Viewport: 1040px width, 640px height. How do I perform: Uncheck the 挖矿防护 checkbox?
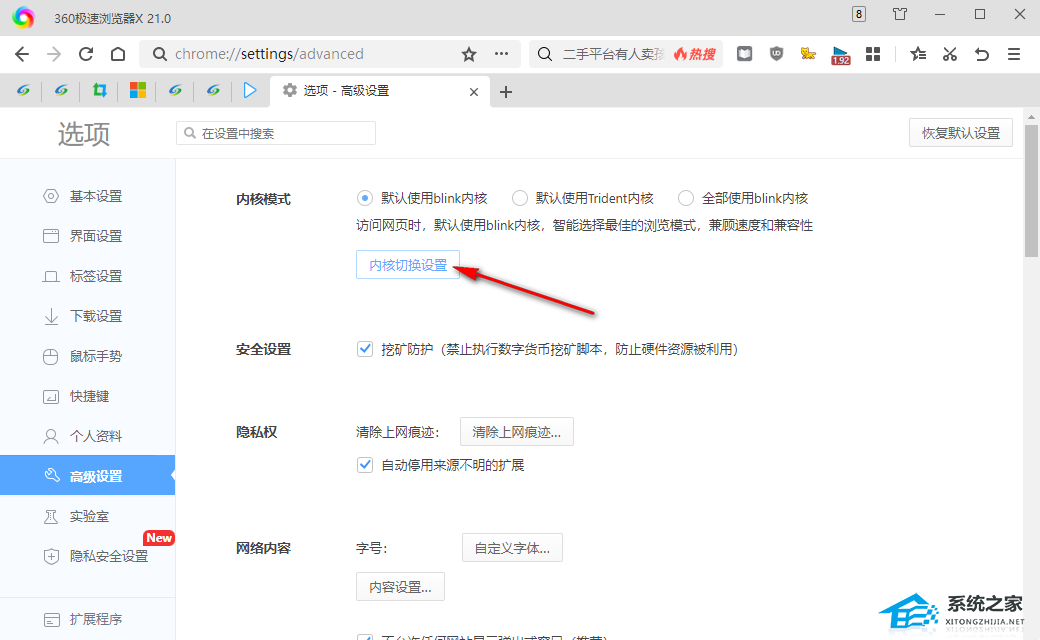click(x=365, y=349)
